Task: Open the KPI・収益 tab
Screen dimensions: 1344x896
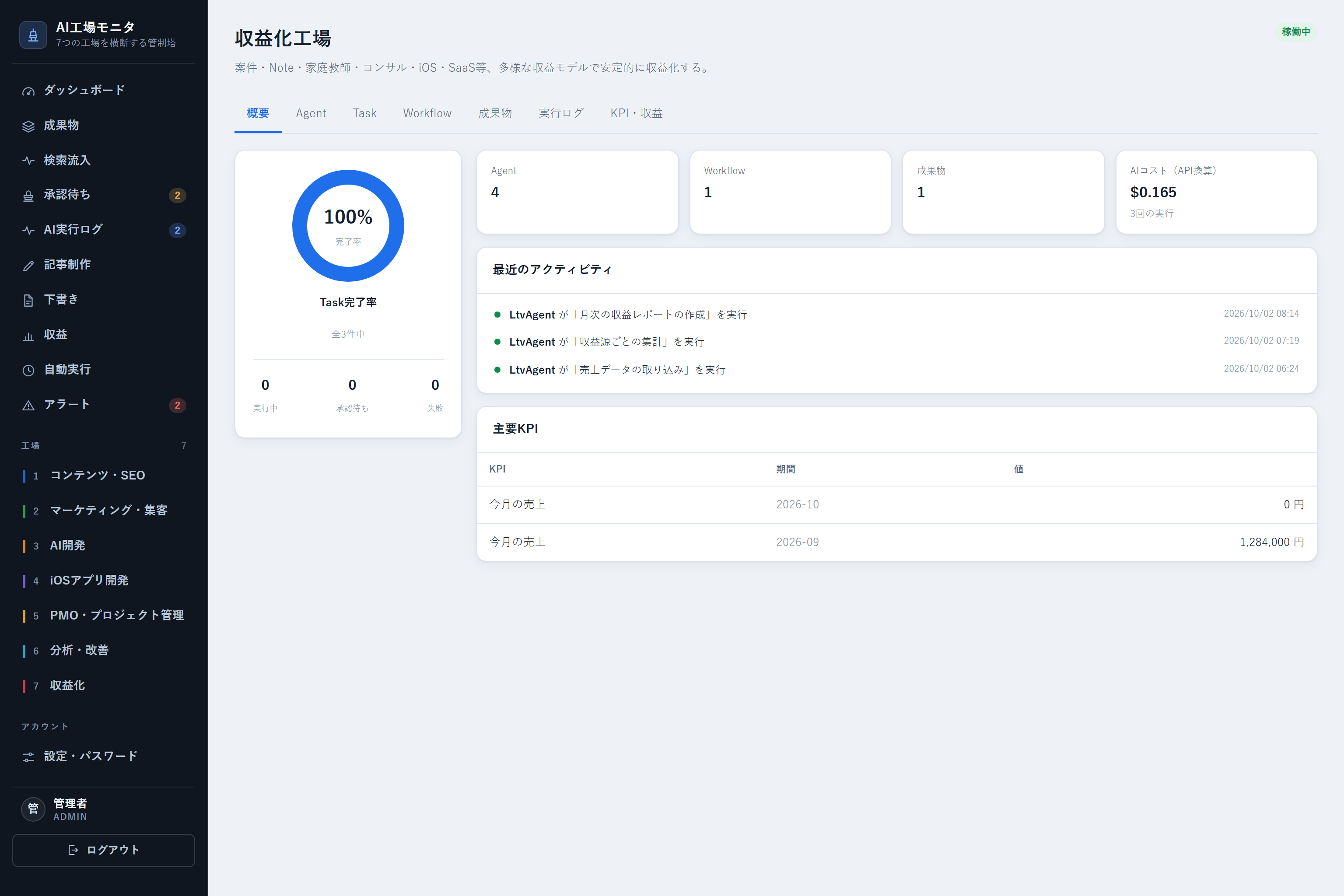Action: (x=636, y=113)
